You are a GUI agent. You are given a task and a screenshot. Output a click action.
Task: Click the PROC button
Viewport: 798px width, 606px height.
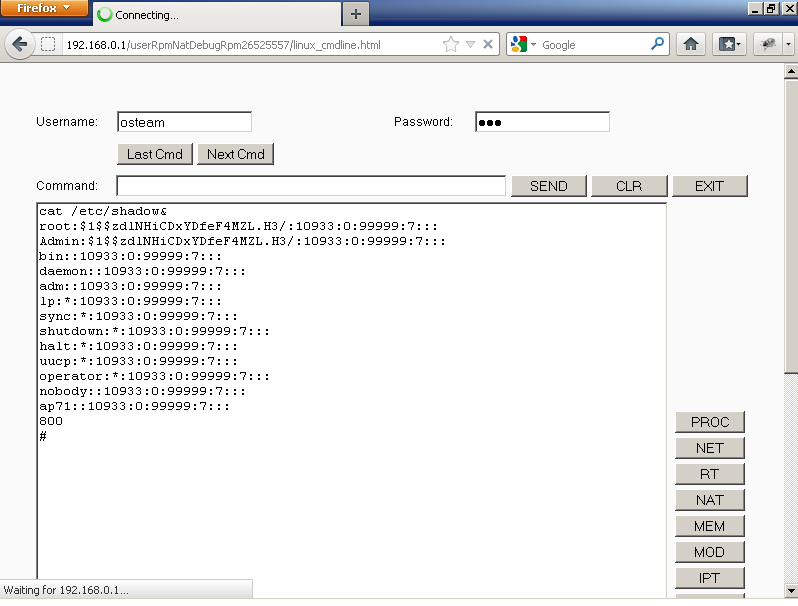tap(710, 422)
